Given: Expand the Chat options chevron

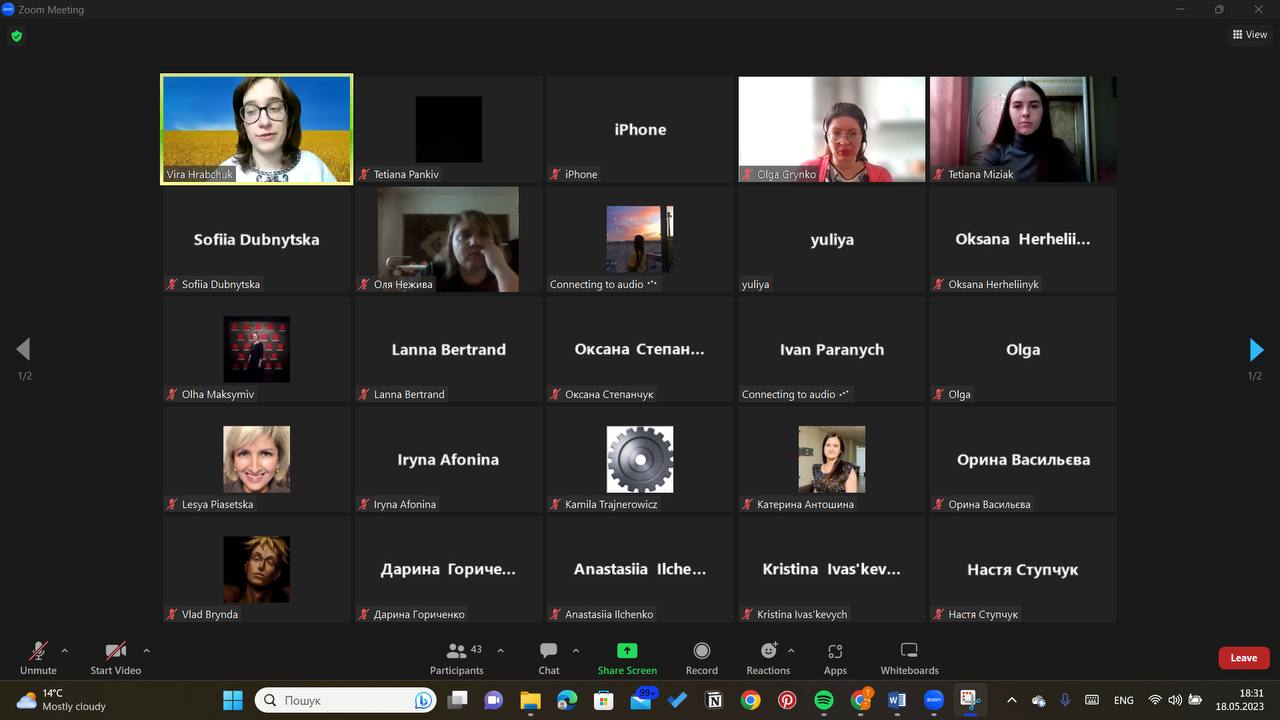Looking at the screenshot, I should click(x=576, y=650).
